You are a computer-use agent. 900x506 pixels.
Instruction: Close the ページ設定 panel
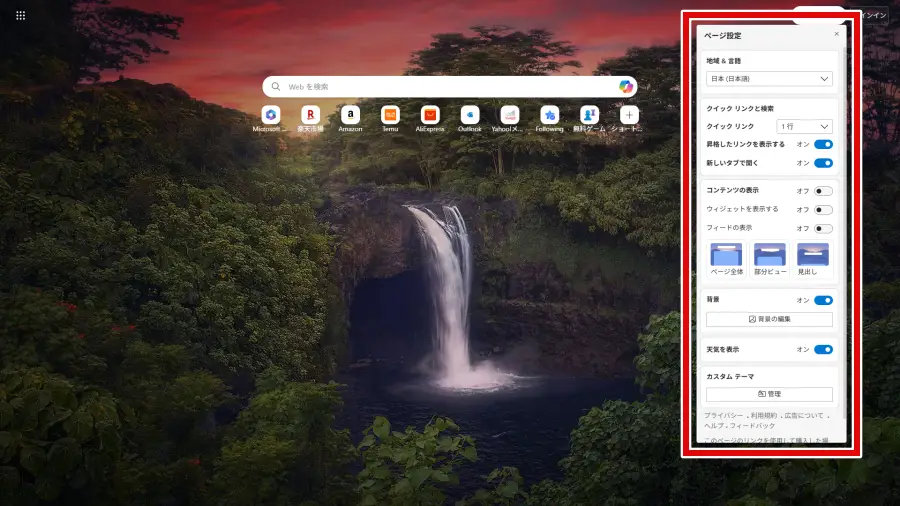[x=836, y=34]
